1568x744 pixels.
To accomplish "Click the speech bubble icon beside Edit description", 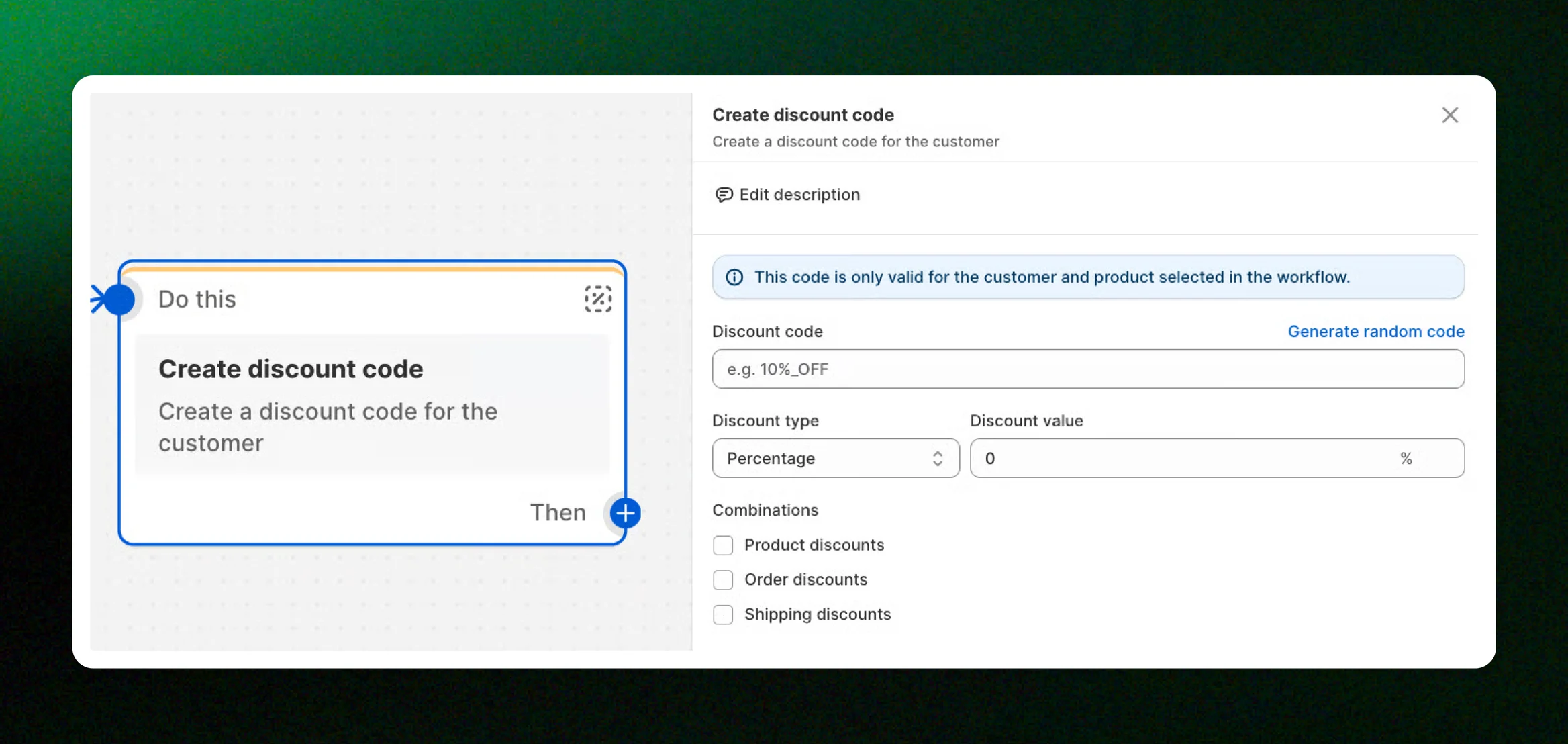I will tap(724, 195).
